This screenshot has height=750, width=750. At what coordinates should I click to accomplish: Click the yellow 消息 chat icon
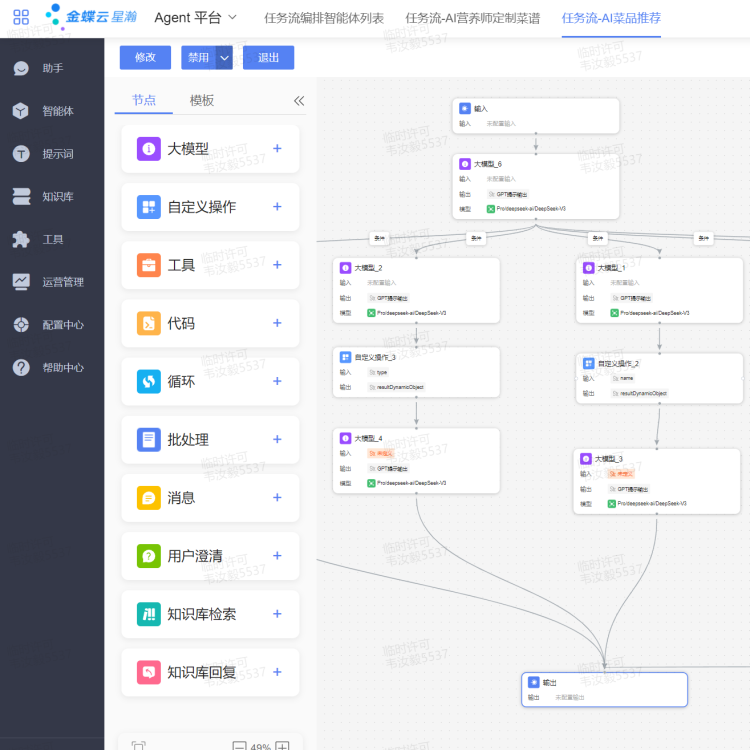click(149, 498)
